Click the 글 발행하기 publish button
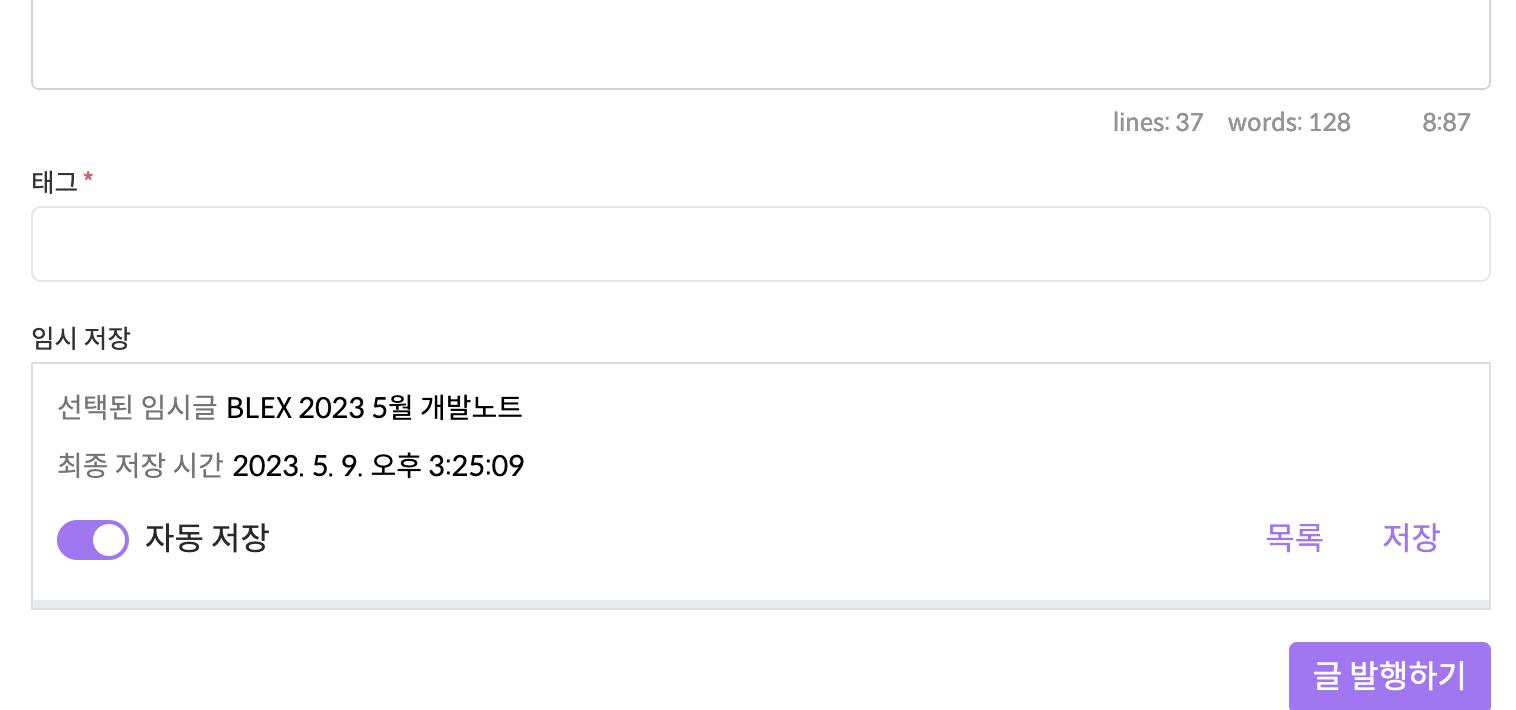The width and height of the screenshot is (1516, 710). point(1389,675)
